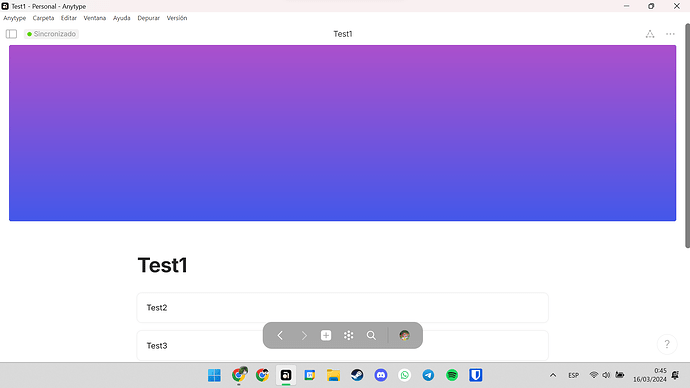Go back with the navigation arrow
Image resolution: width=690 pixels, height=388 pixels.
280,335
